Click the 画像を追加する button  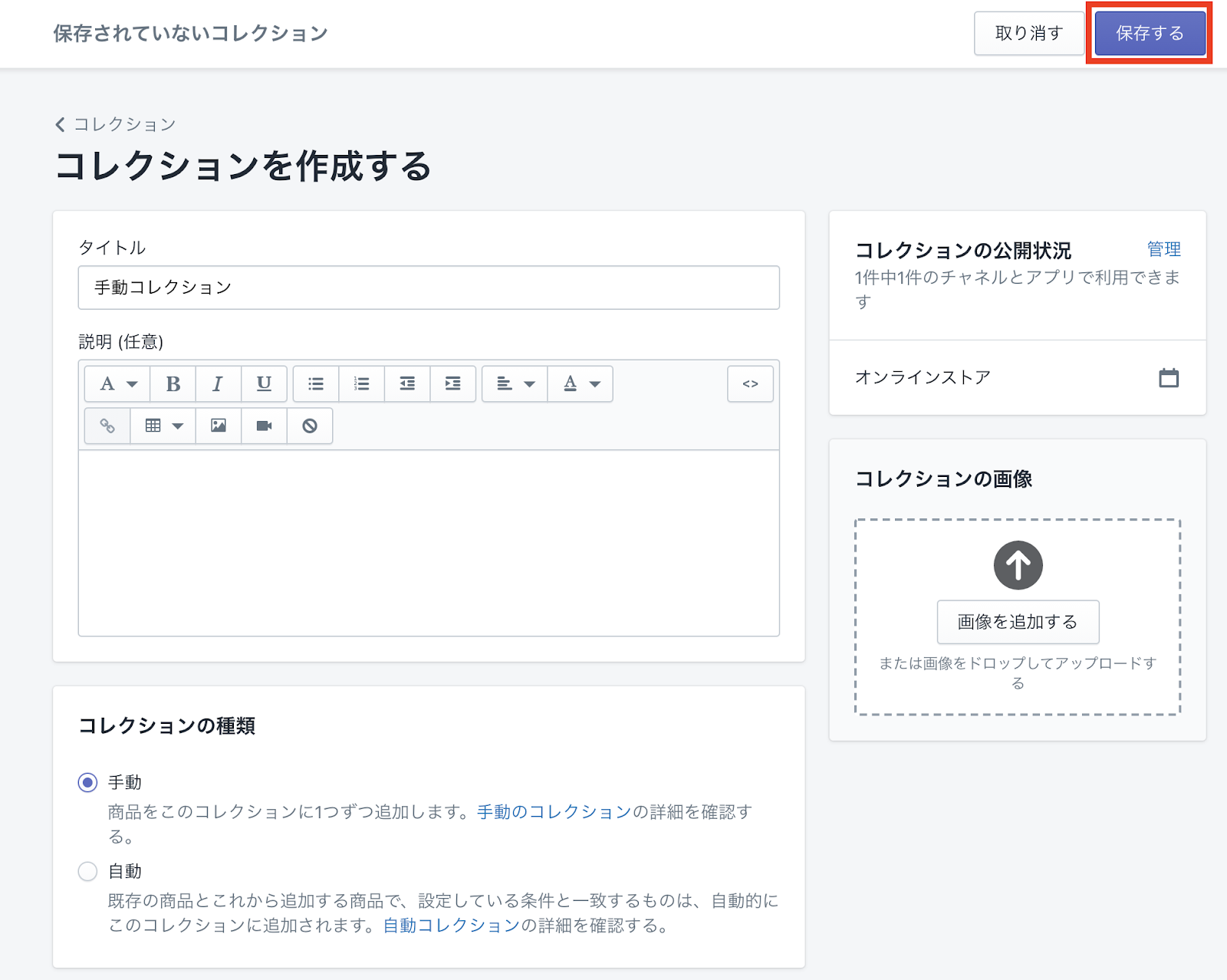pyautogui.click(x=1018, y=622)
